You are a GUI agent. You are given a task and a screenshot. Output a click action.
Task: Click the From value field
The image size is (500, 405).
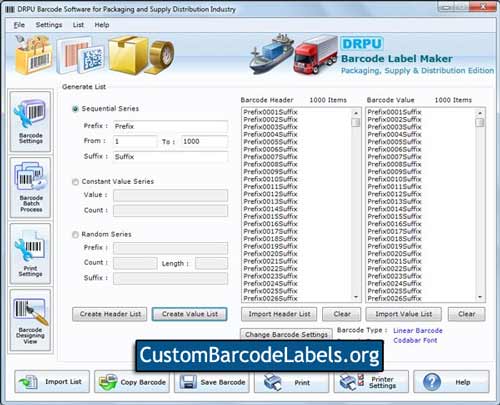[135, 141]
